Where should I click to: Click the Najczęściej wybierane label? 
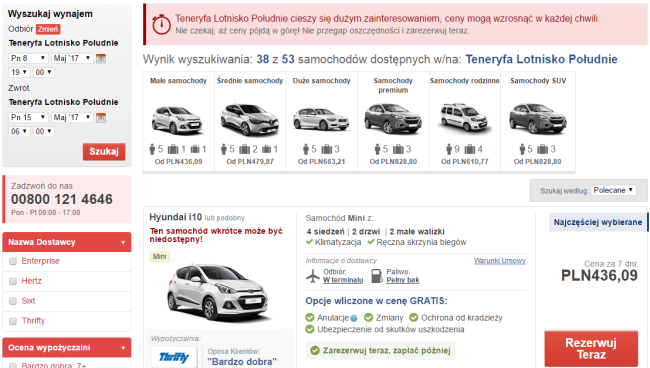pos(598,222)
